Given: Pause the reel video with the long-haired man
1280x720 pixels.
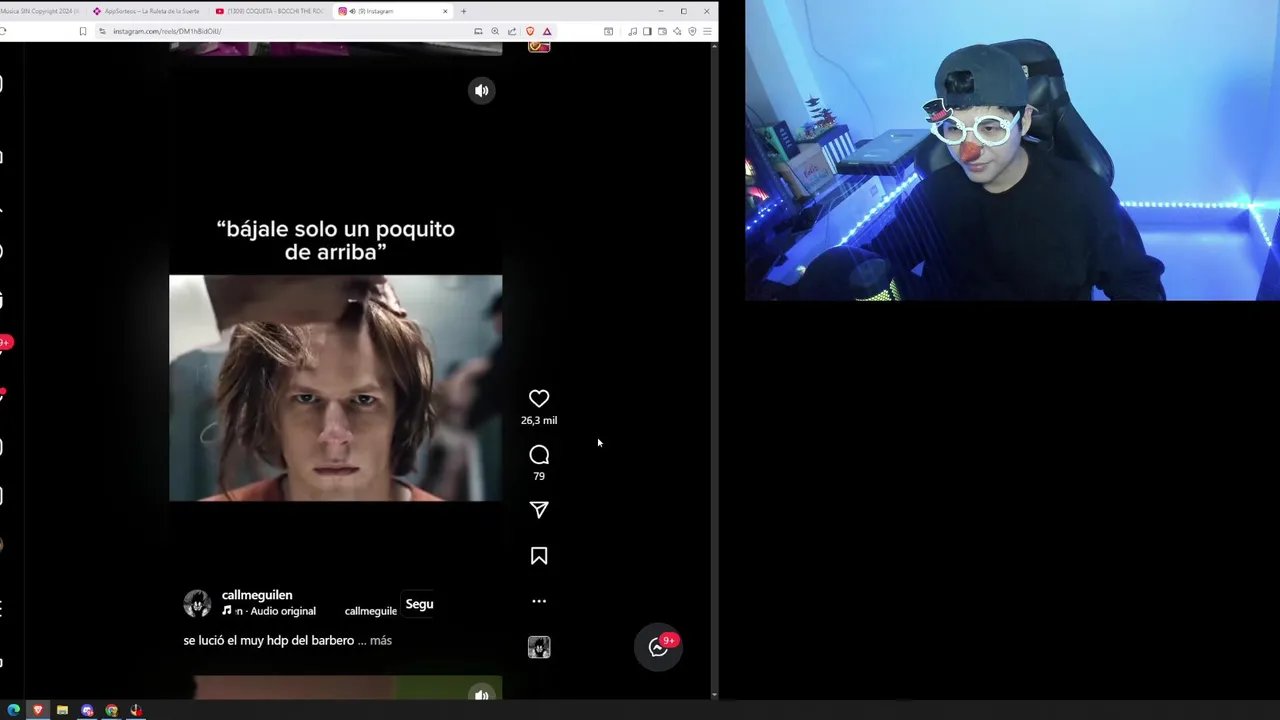Looking at the screenshot, I should point(336,388).
